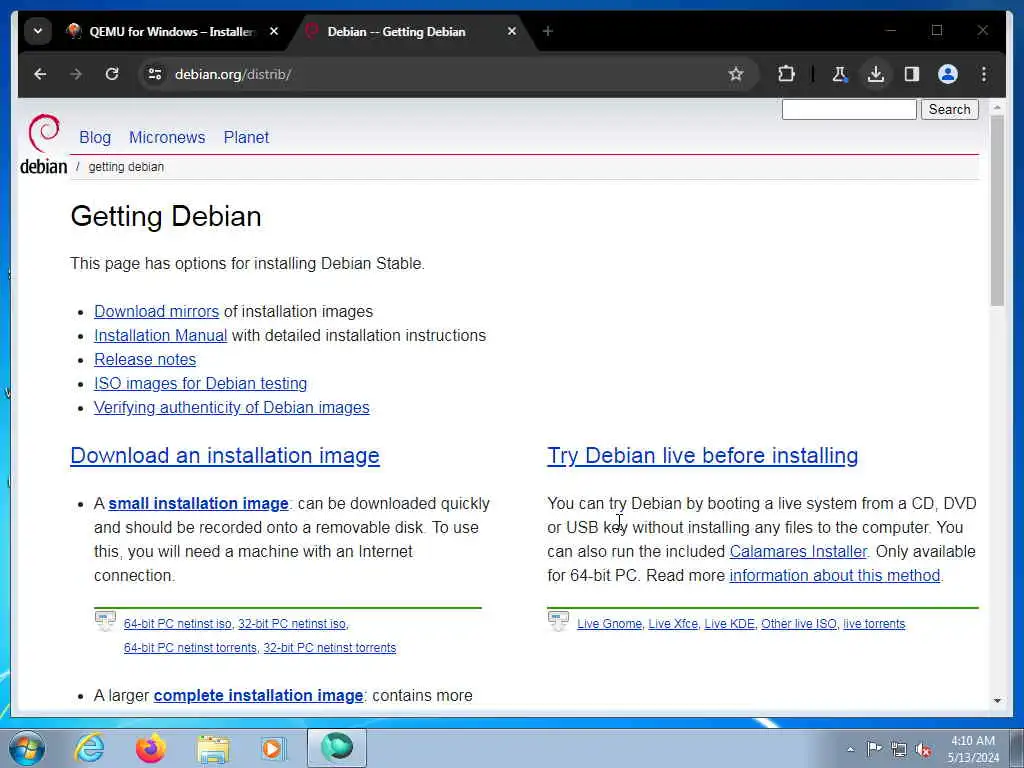This screenshot has height=768, width=1024.
Task: Launch Internet Explorer from taskbar
Action: pos(89,748)
